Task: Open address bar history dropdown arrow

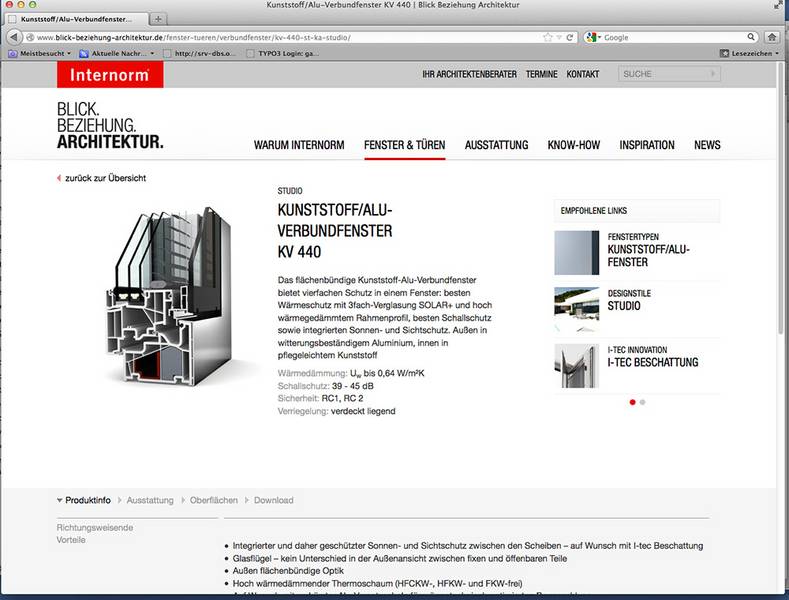Action: click(559, 37)
